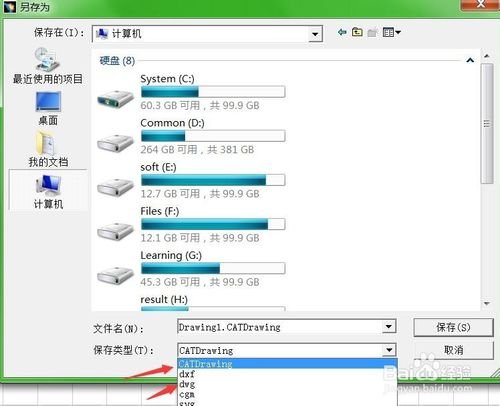500x406 pixels.
Task: Go up one folder level icon
Action: tap(357, 32)
